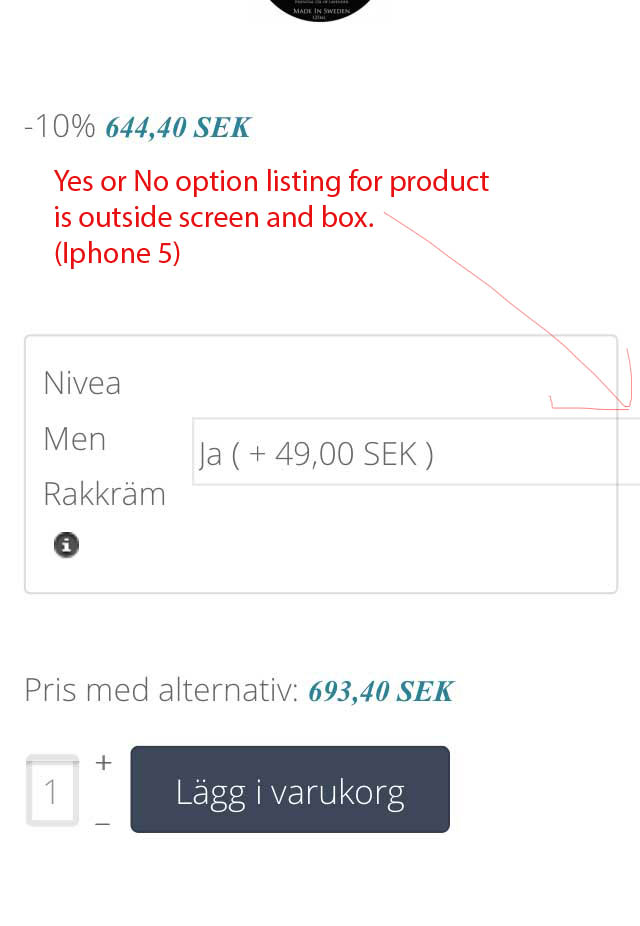Viewport: 640px width, 926px height.
Task: Click the word Men in option label
Action: tap(74, 439)
